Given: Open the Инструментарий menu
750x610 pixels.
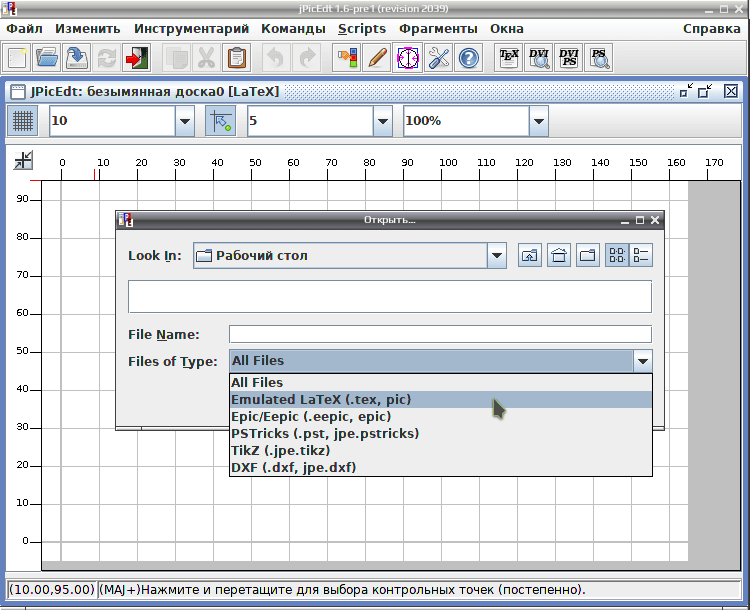Looking at the screenshot, I should 191,29.
